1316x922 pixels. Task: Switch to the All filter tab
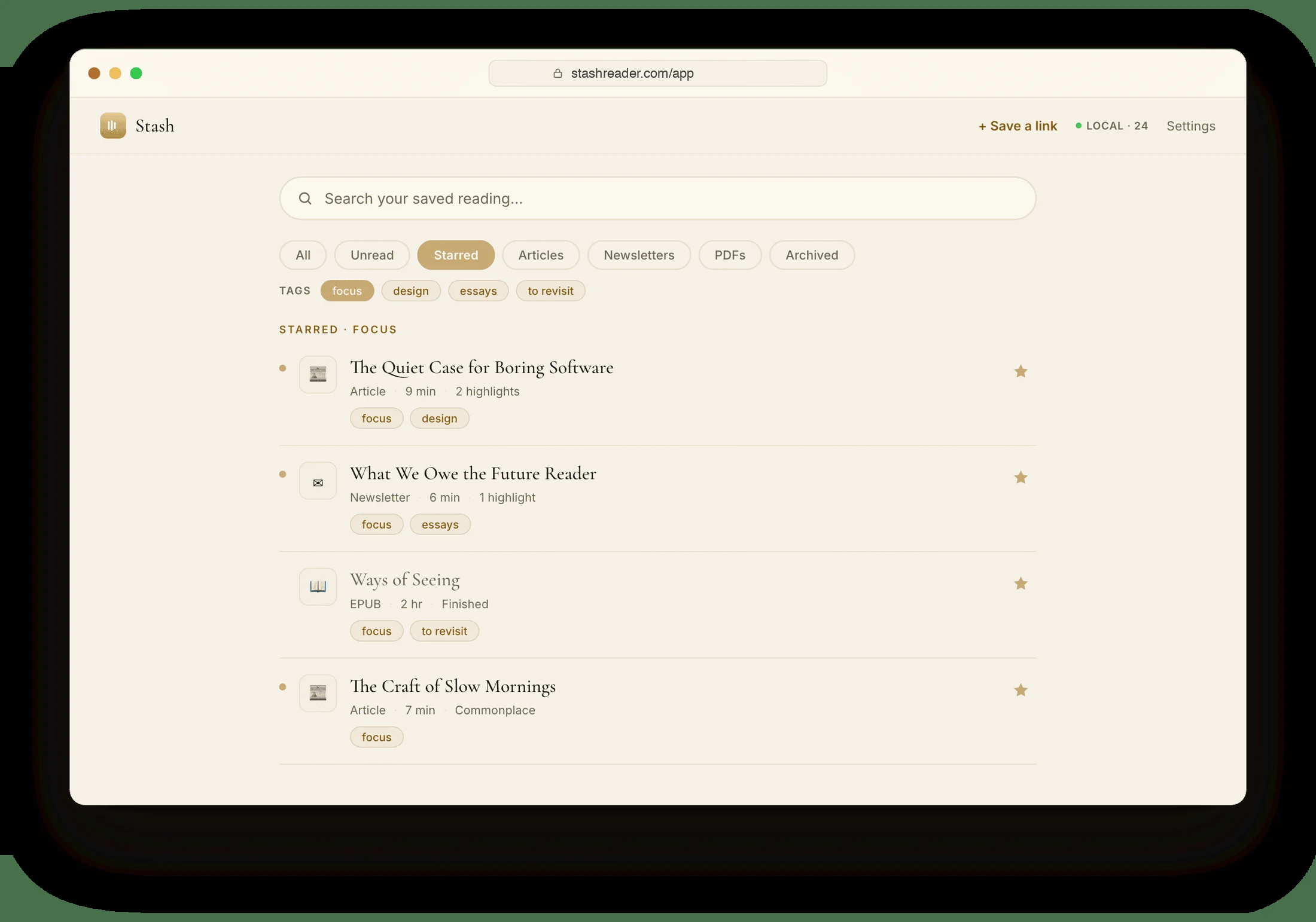click(303, 255)
